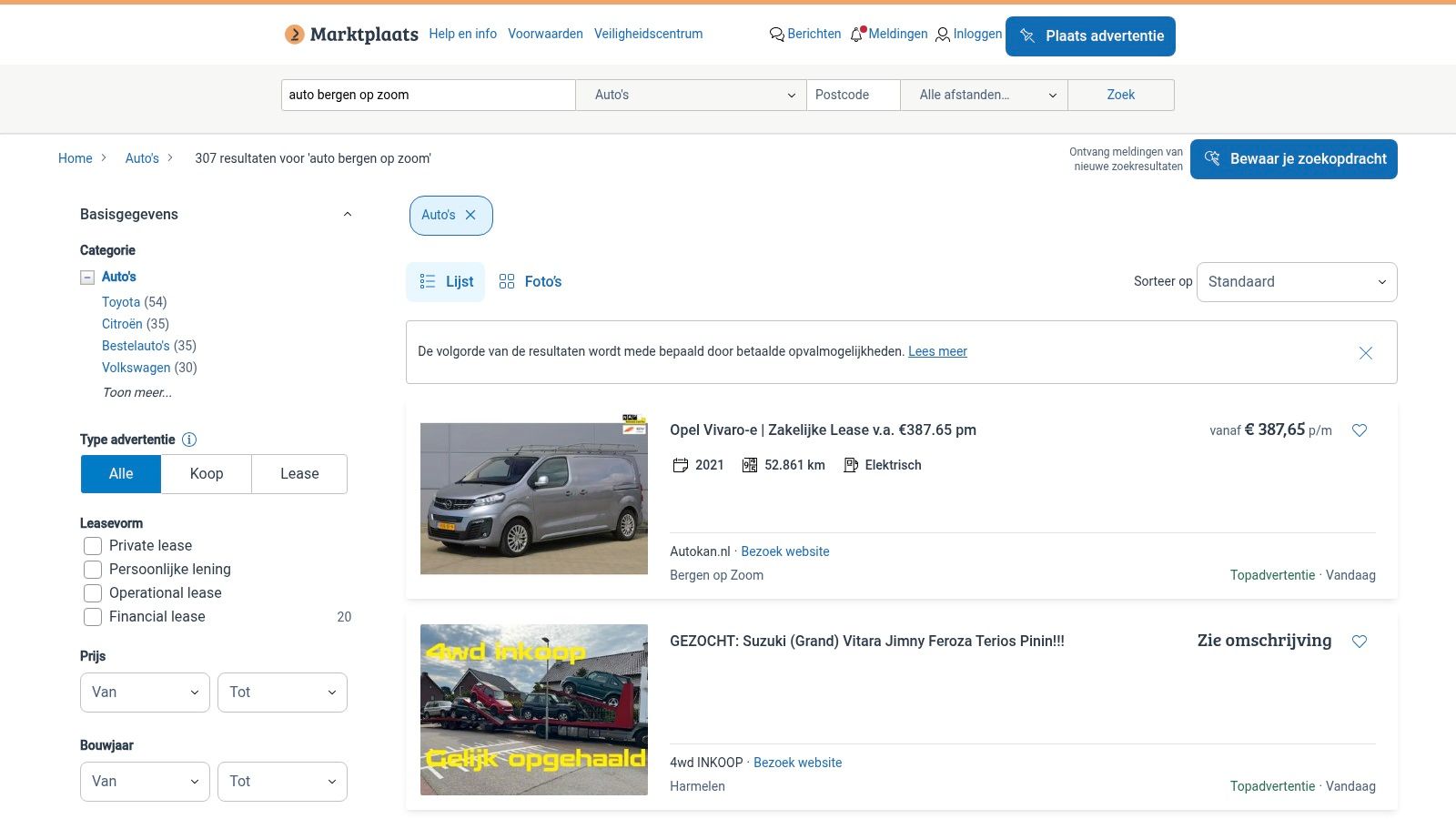Open the Lees meer link

[x=937, y=352]
